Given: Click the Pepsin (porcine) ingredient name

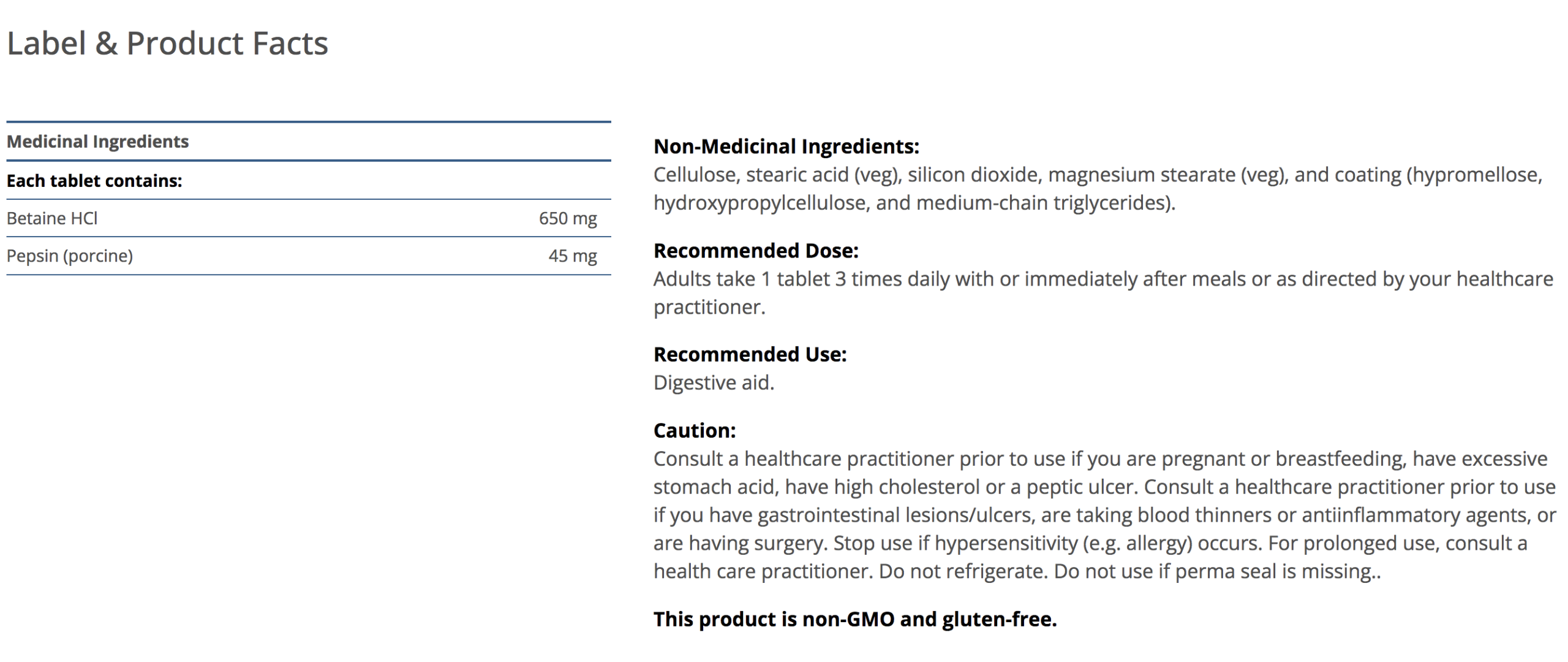Looking at the screenshot, I should [70, 256].
